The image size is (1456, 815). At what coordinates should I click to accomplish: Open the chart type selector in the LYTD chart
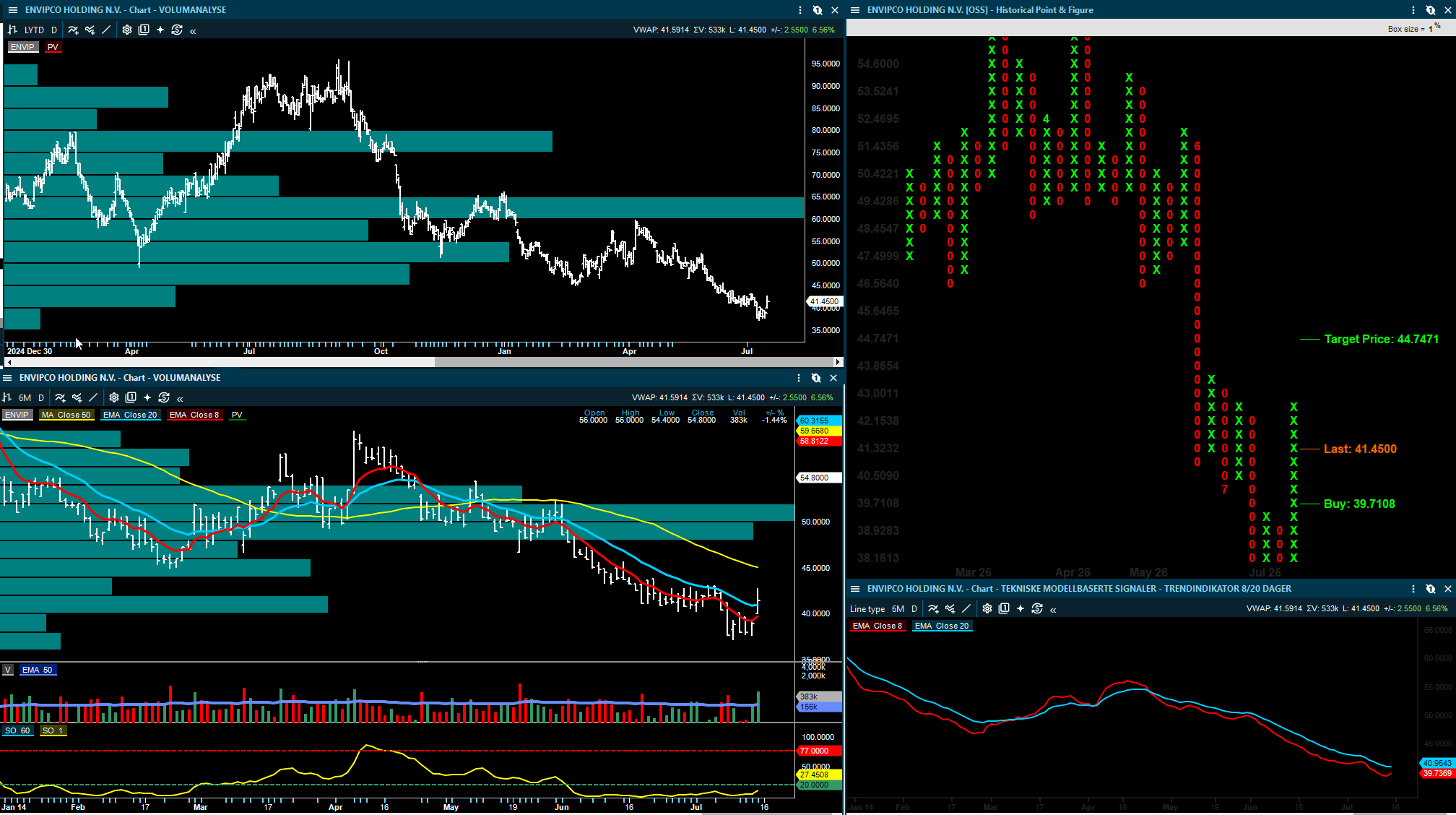pyautogui.click(x=12, y=30)
